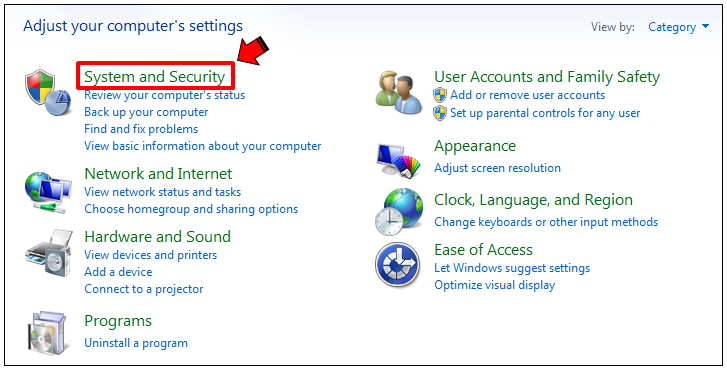This screenshot has width=727, height=369.
Task: Open System and Security heading
Action: (x=154, y=77)
